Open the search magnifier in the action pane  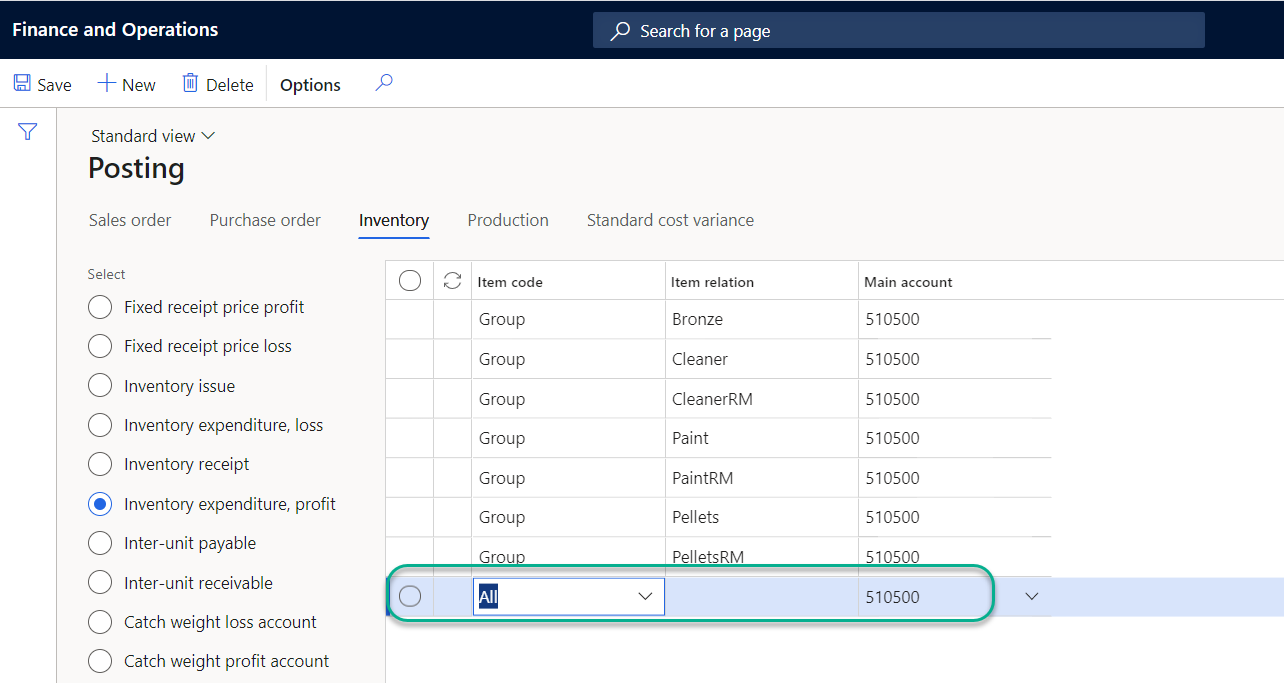[384, 84]
